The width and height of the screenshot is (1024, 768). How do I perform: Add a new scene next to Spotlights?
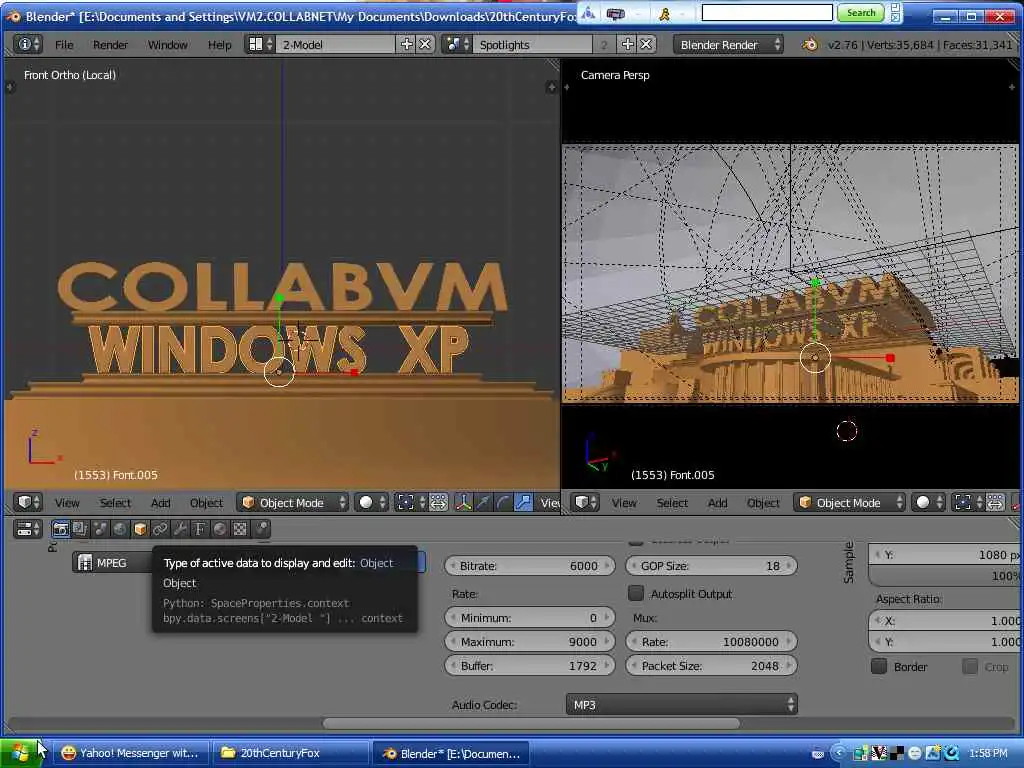(628, 44)
